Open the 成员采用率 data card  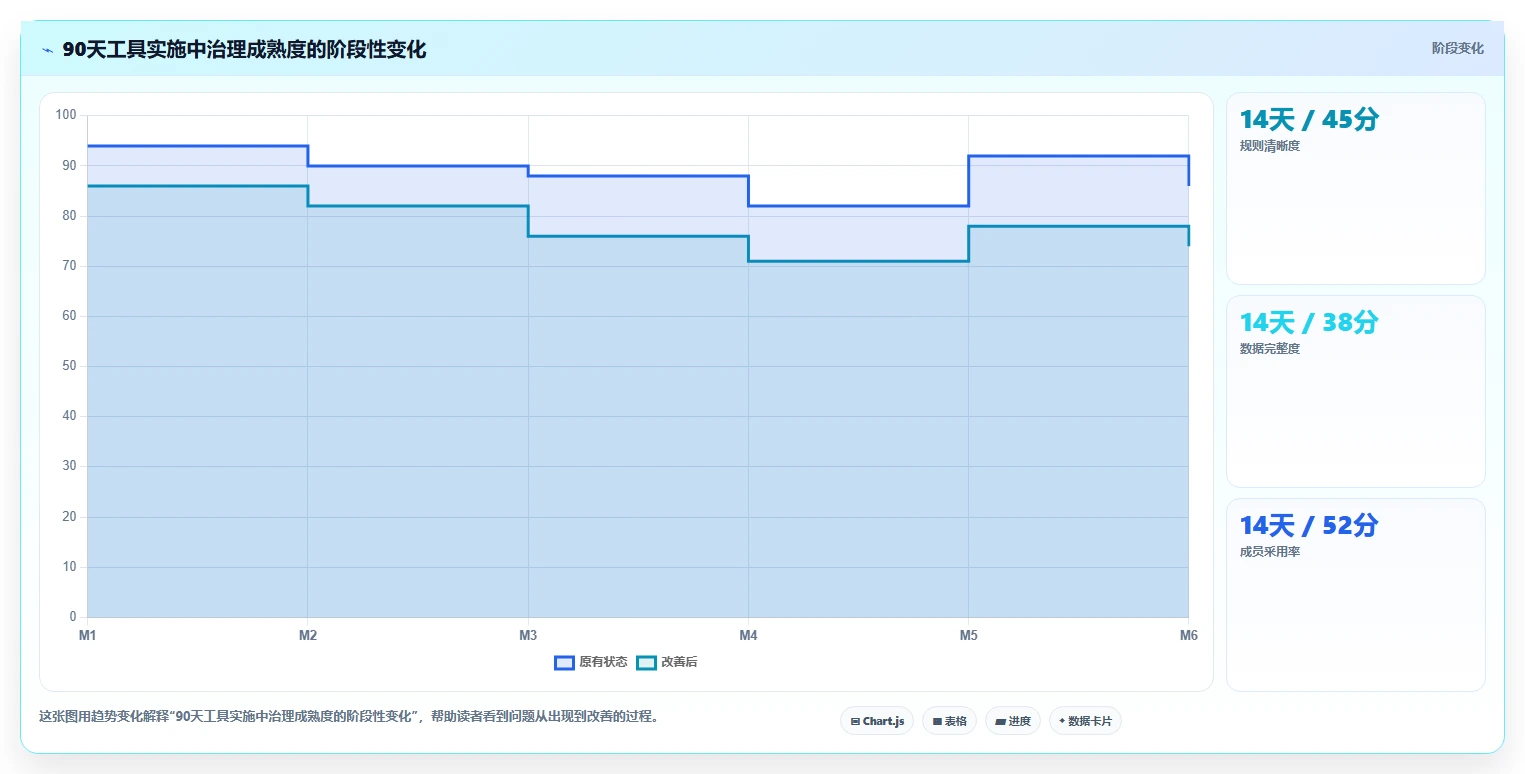tap(1355, 594)
